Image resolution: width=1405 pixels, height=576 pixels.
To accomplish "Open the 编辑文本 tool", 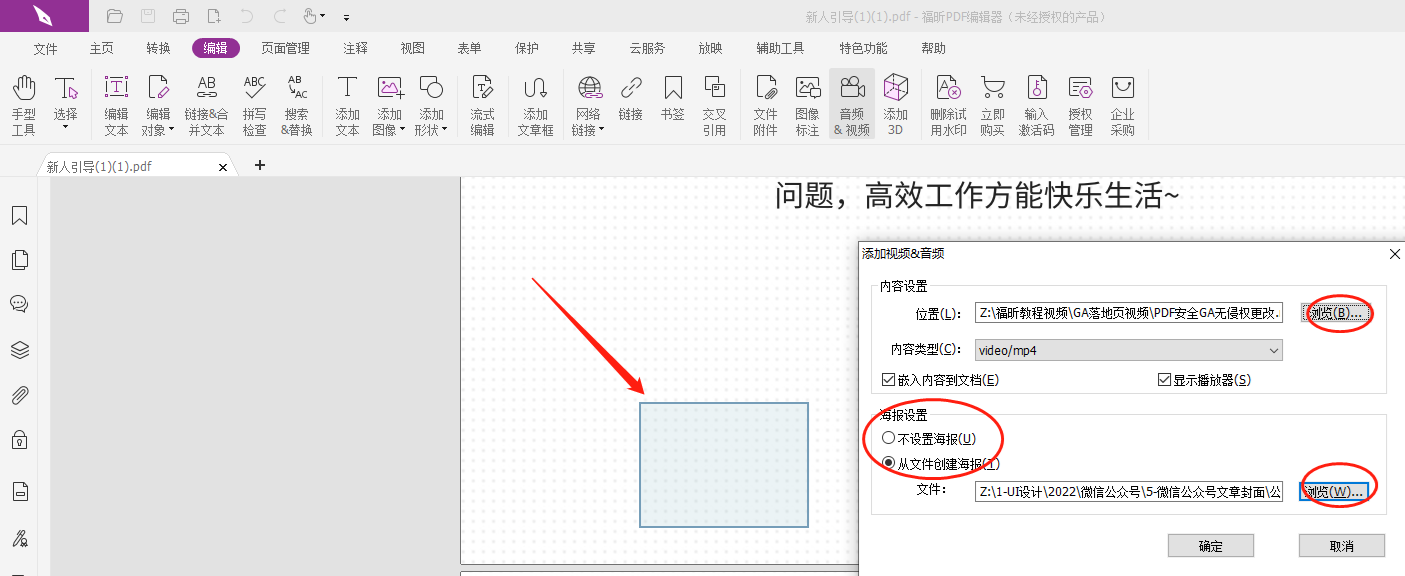I will [x=115, y=103].
